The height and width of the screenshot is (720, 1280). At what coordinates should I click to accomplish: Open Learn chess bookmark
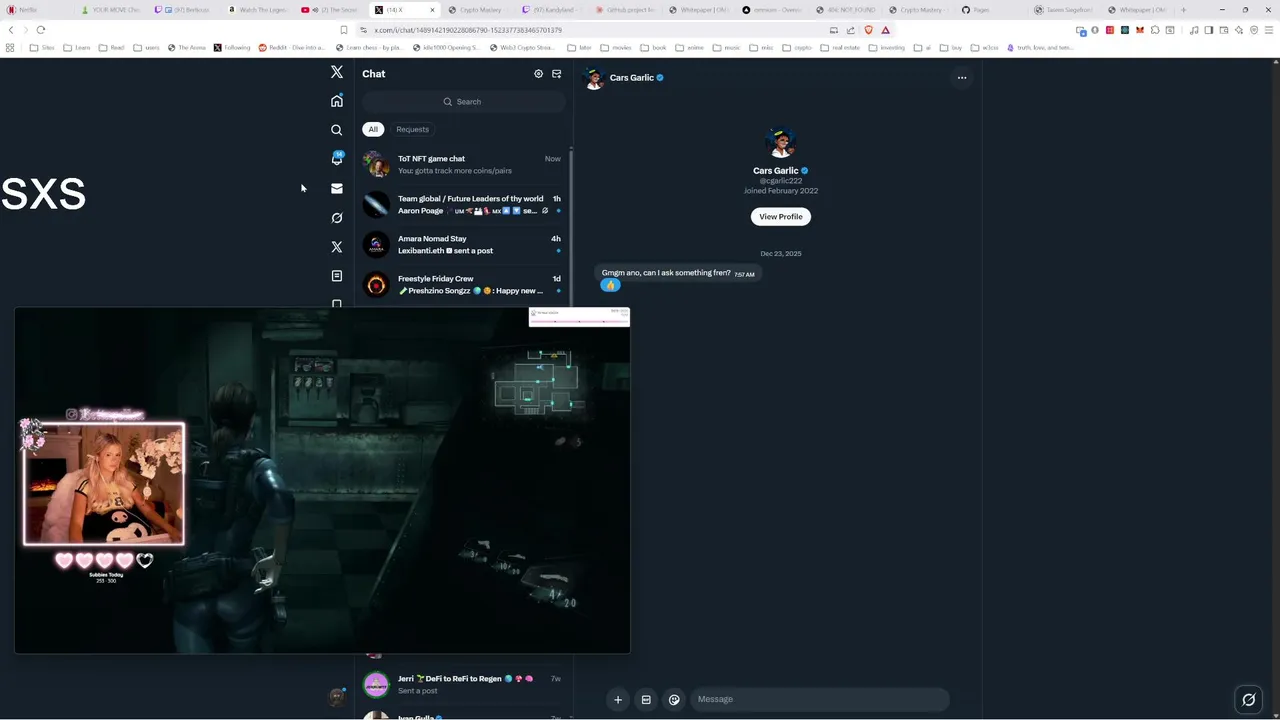coord(368,47)
